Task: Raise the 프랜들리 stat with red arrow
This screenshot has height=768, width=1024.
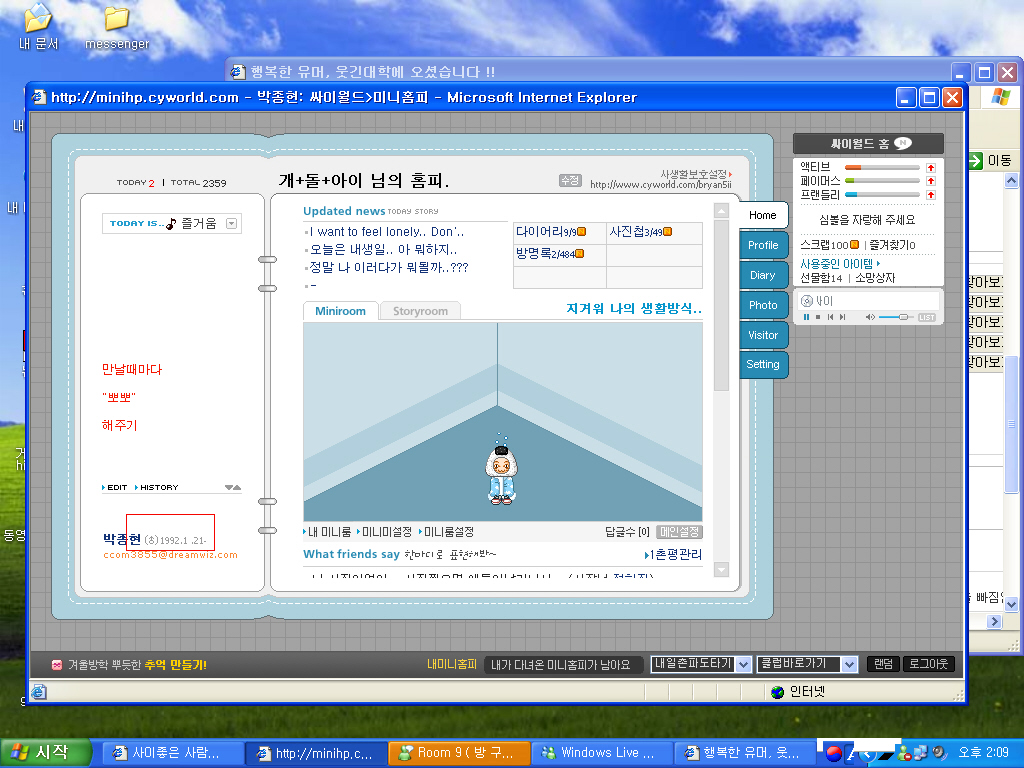Action: [x=931, y=195]
